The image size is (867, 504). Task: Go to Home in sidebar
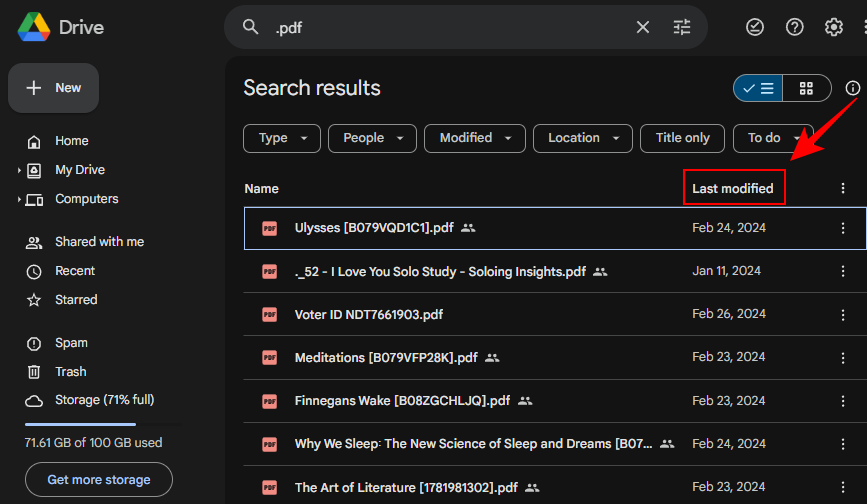tap(72, 141)
